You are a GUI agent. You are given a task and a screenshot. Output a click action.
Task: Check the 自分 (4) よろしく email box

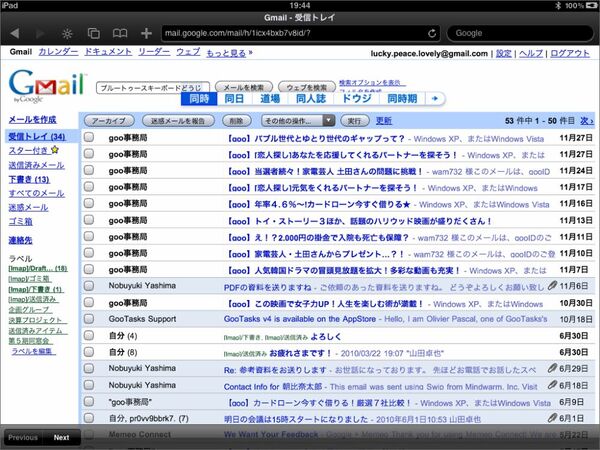click(x=89, y=335)
